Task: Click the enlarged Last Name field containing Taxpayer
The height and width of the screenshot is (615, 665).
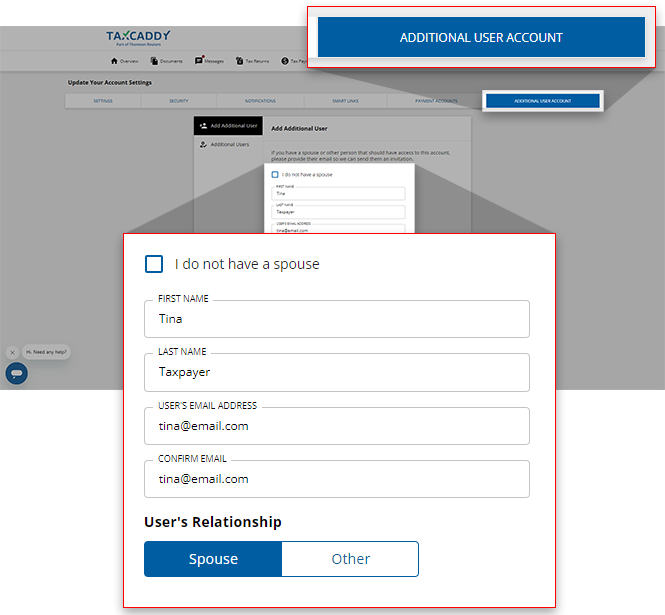Action: pyautogui.click(x=337, y=372)
